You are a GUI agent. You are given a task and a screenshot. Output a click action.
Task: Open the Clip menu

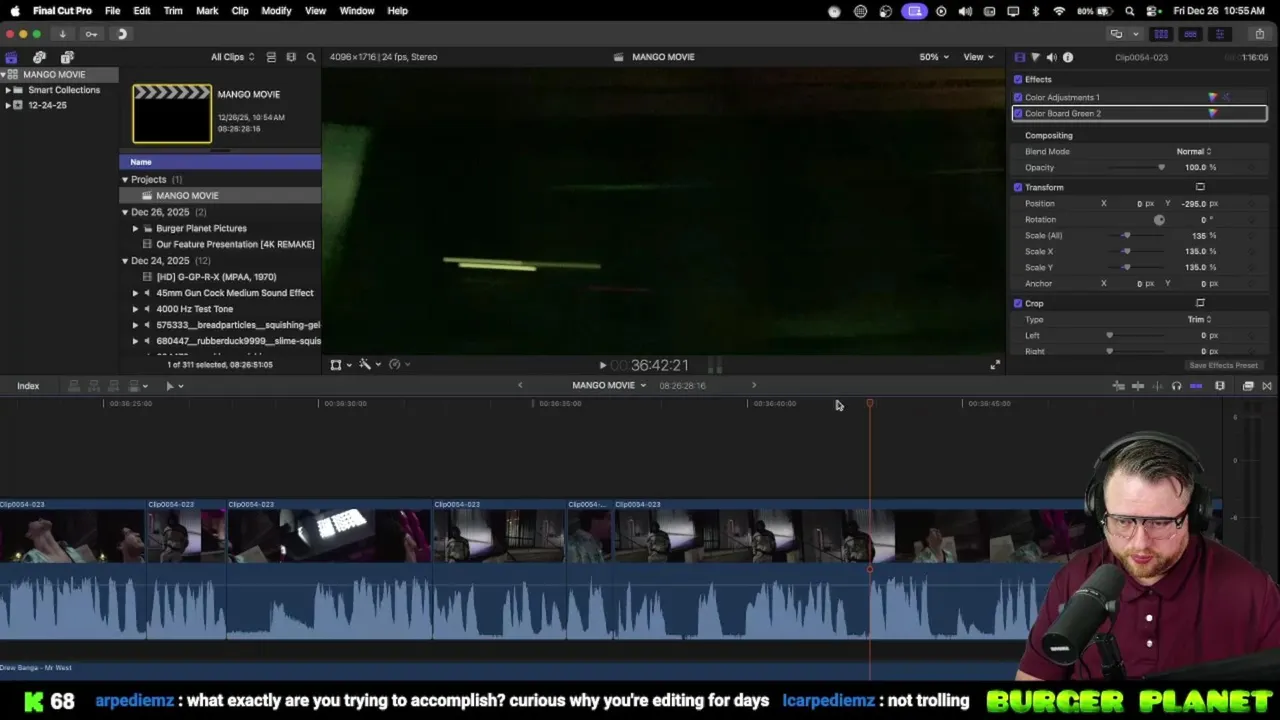240,11
